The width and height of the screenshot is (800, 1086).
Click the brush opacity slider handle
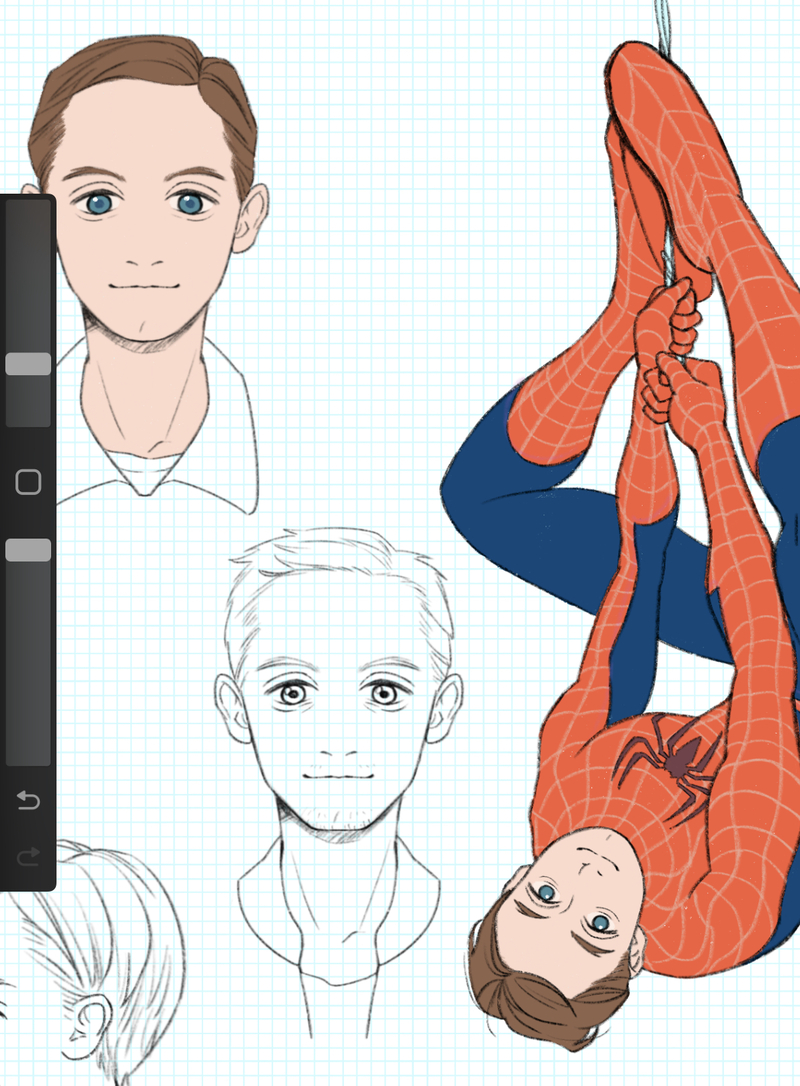point(28,550)
